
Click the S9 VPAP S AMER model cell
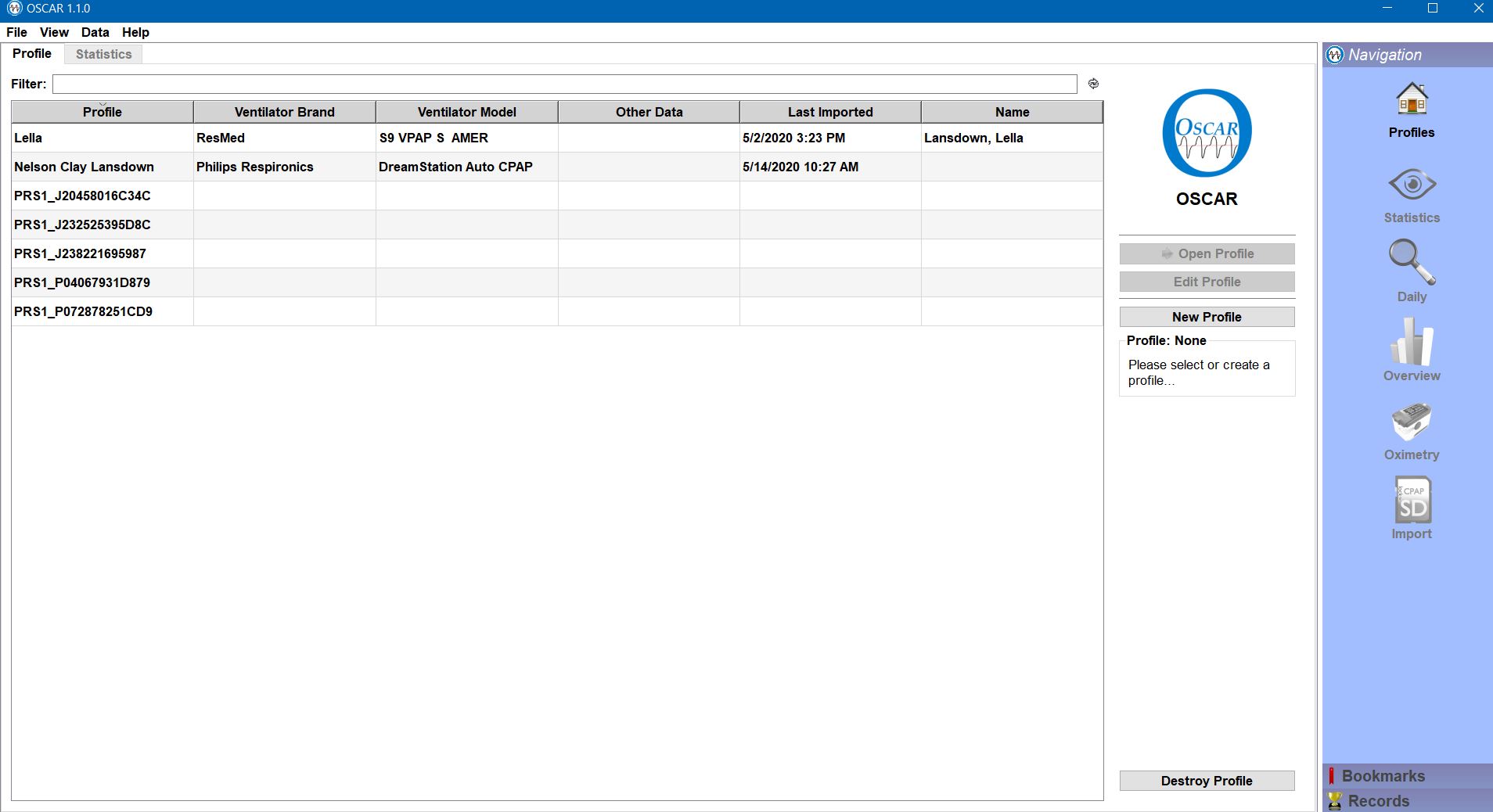point(467,138)
